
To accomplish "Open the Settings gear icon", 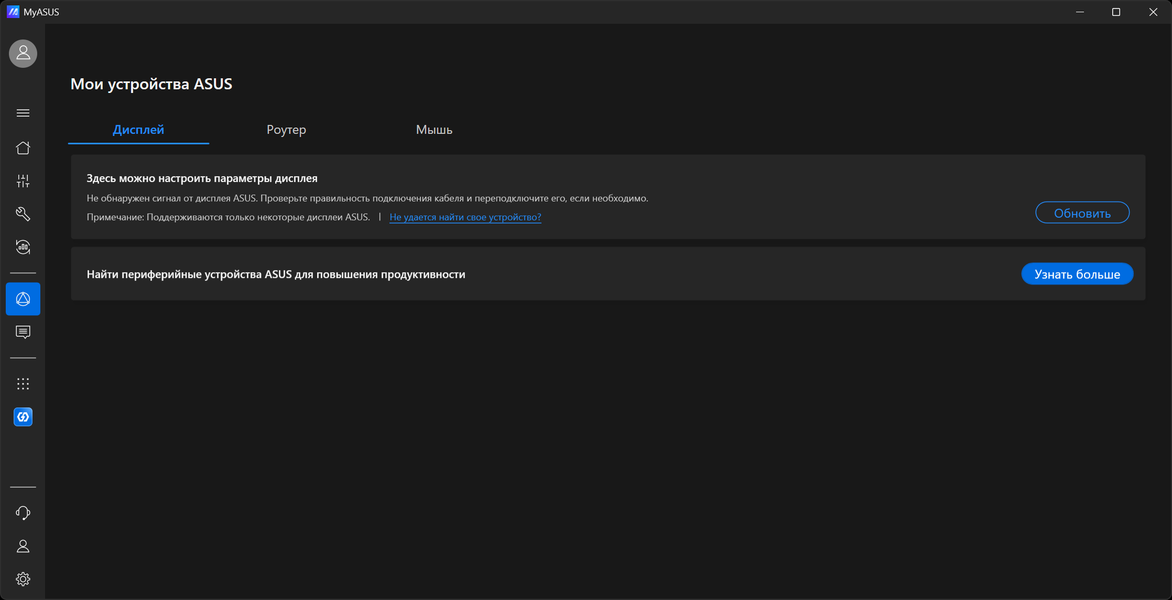I will tap(23, 579).
